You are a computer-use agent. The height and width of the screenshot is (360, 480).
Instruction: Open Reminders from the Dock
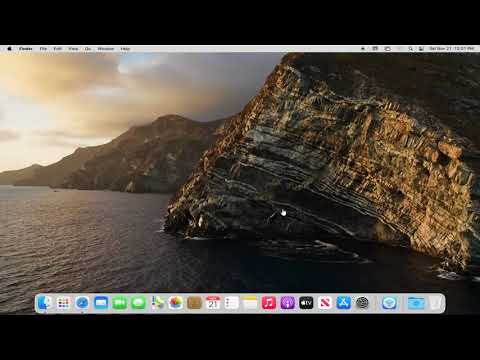[x=232, y=303]
